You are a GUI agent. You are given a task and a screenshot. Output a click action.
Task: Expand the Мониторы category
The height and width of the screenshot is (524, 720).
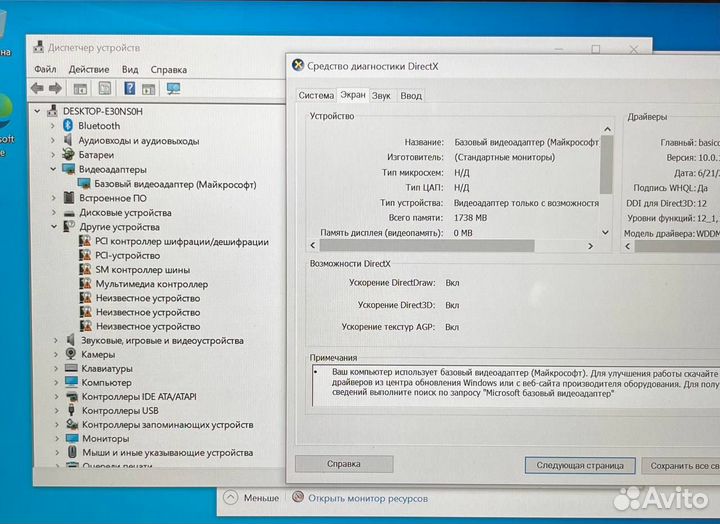[x=56, y=439]
